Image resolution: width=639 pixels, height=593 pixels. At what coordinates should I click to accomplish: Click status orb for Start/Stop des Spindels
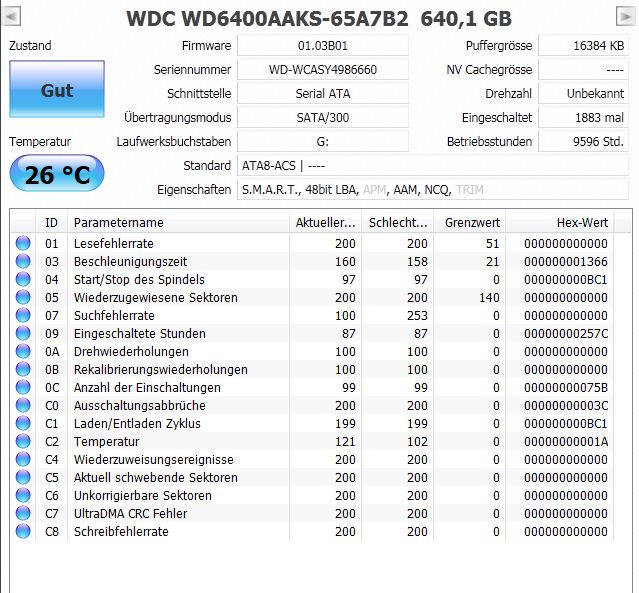click(x=23, y=279)
